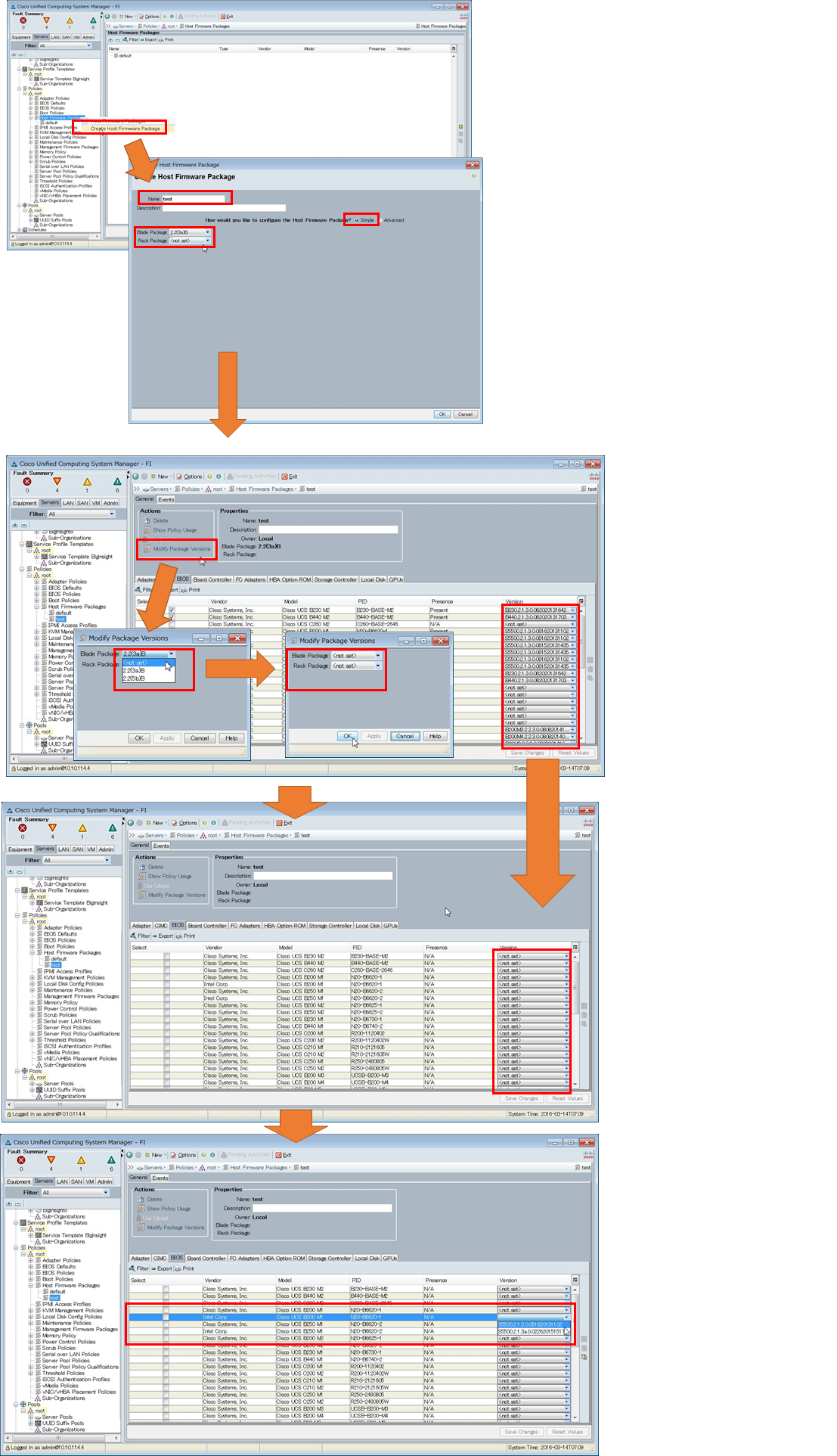
Task: Click the help icon in Create Host Firmware Package dialog
Action: click(474, 176)
